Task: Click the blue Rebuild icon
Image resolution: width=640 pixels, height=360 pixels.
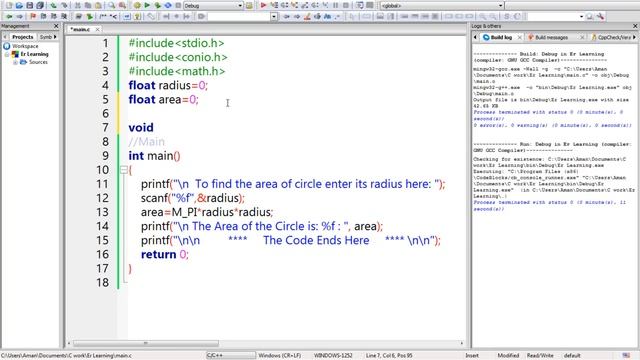Action: pyautogui.click(x=168, y=5)
